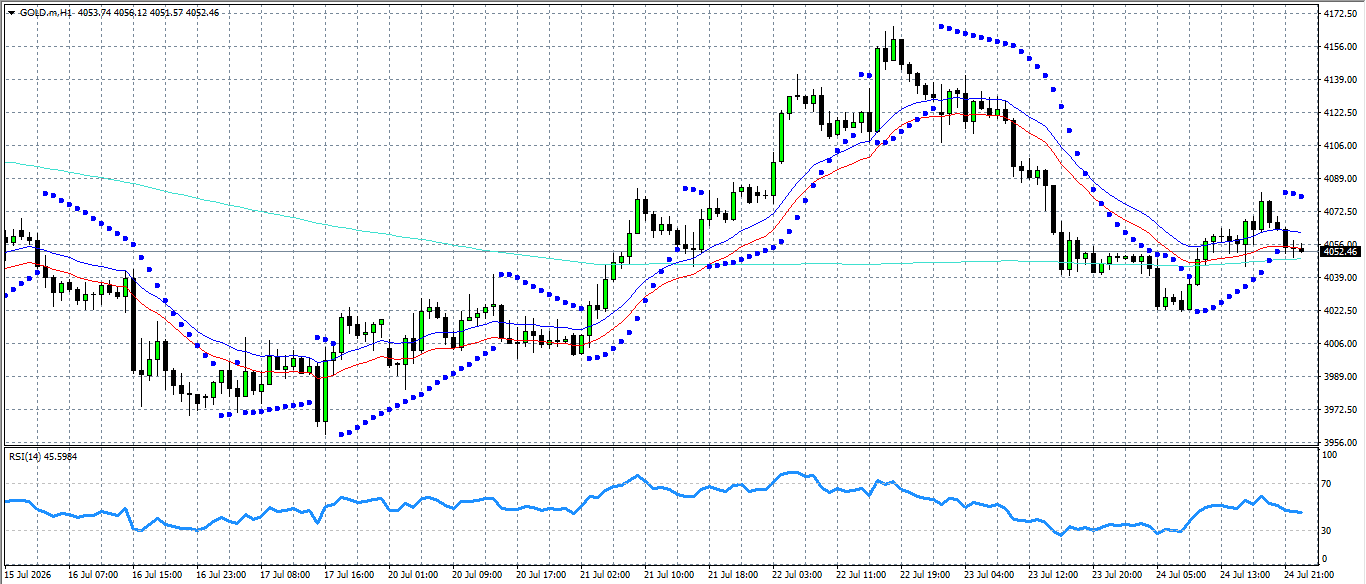Click the 4122.50 price axis label

tap(1338, 113)
